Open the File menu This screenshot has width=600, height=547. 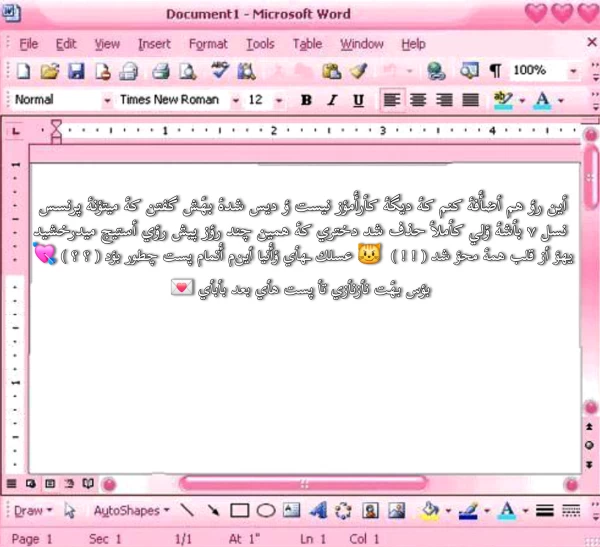[29, 44]
